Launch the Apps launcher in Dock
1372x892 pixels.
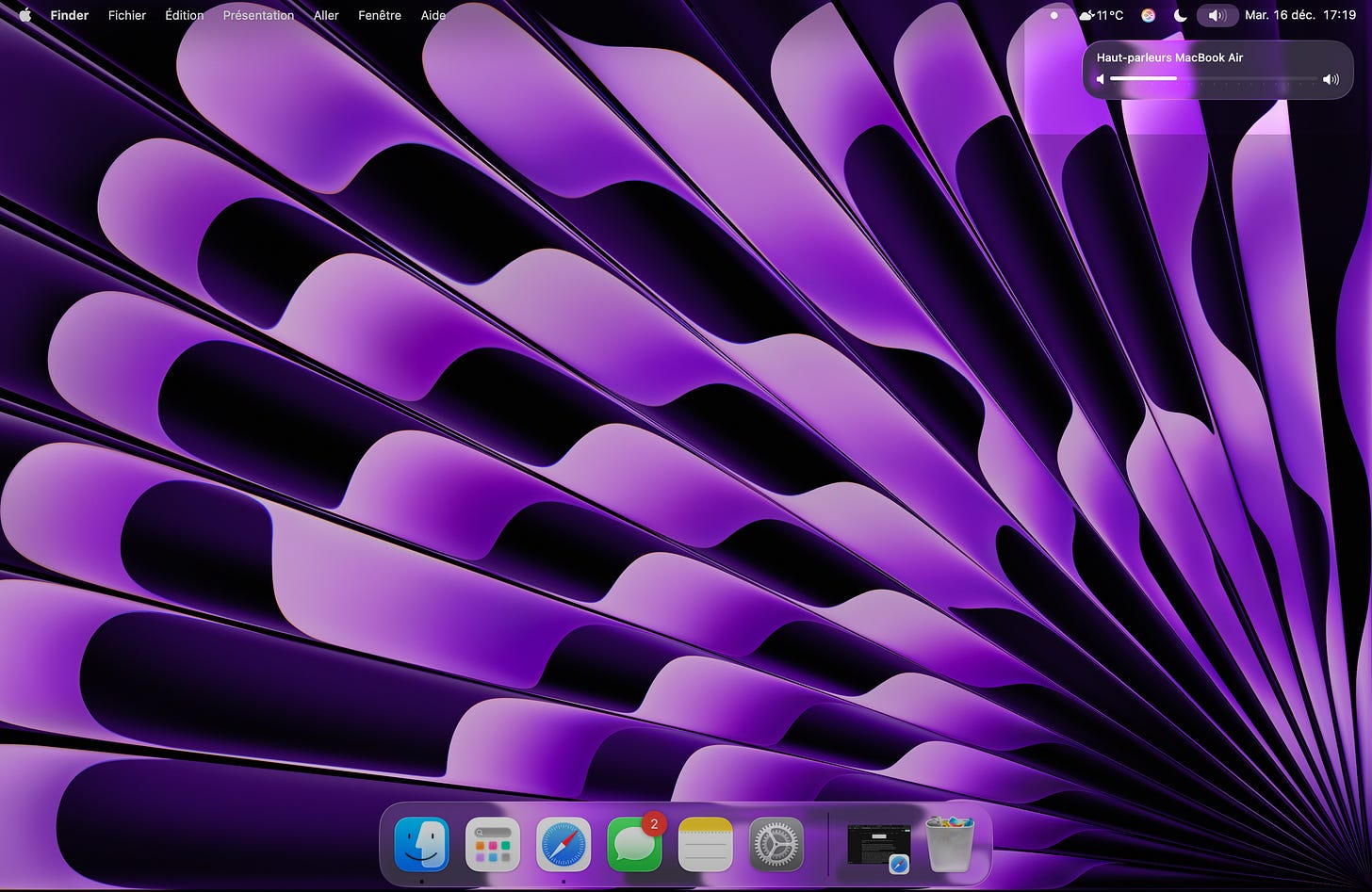493,843
